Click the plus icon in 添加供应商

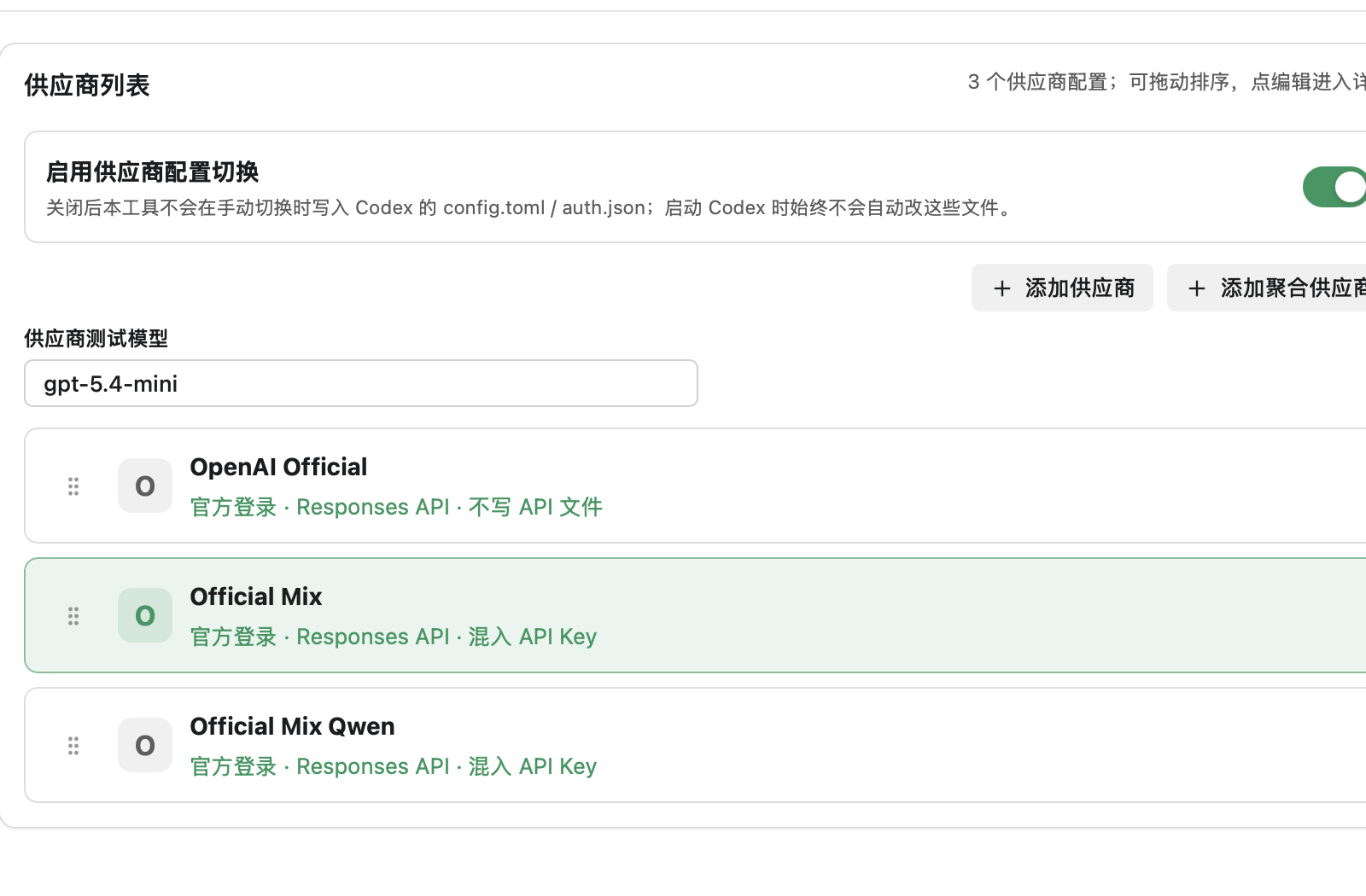point(1002,288)
